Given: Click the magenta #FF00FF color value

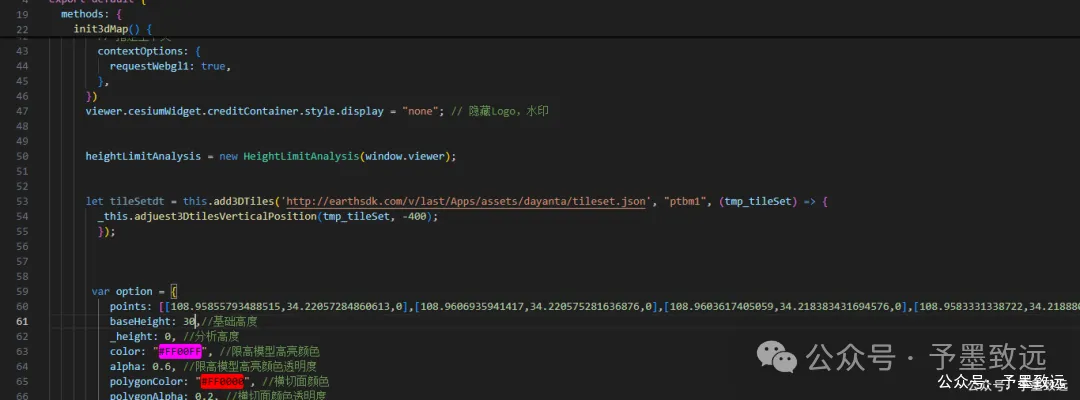Looking at the screenshot, I should point(181,352).
